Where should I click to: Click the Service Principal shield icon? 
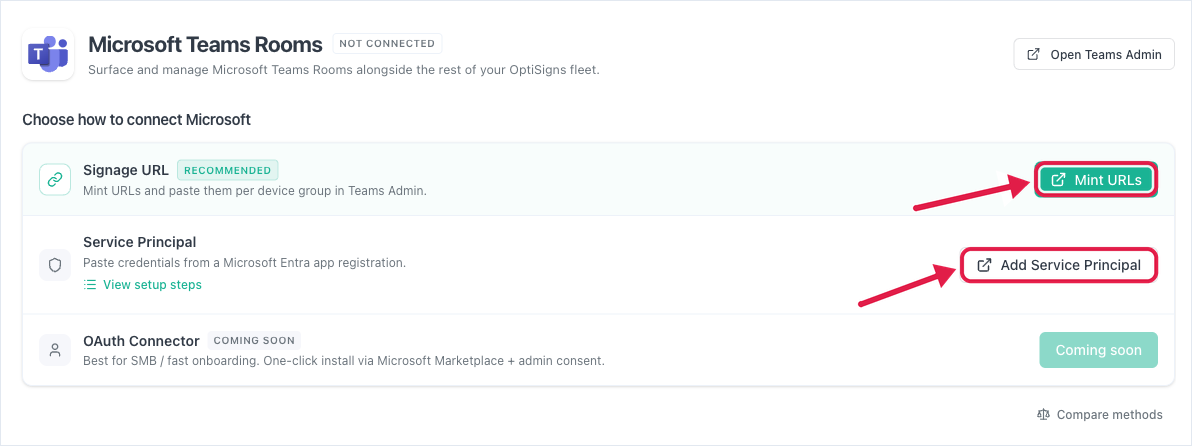pyautogui.click(x=55, y=265)
